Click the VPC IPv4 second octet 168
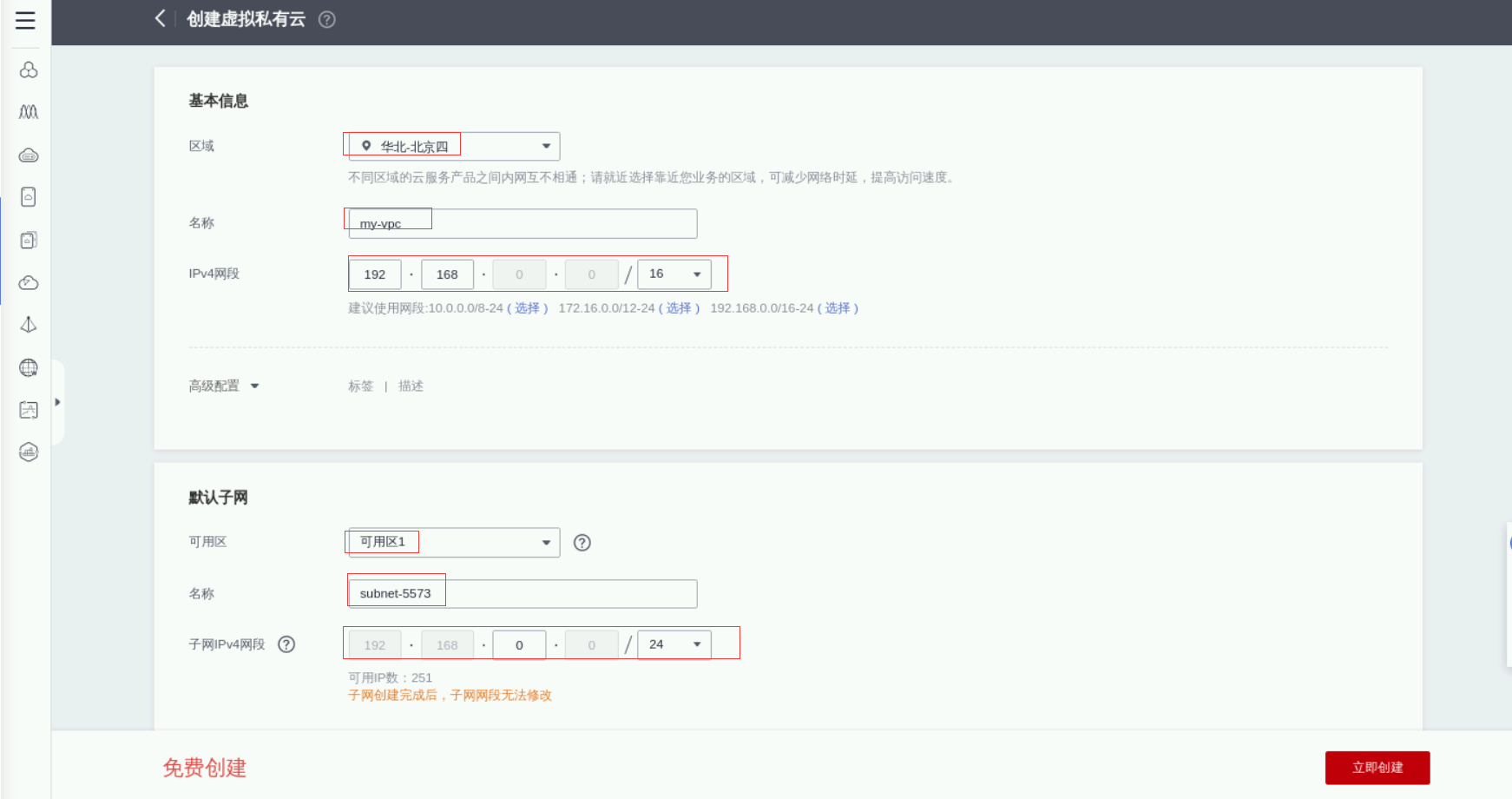Image resolution: width=1512 pixels, height=799 pixels. [x=447, y=274]
